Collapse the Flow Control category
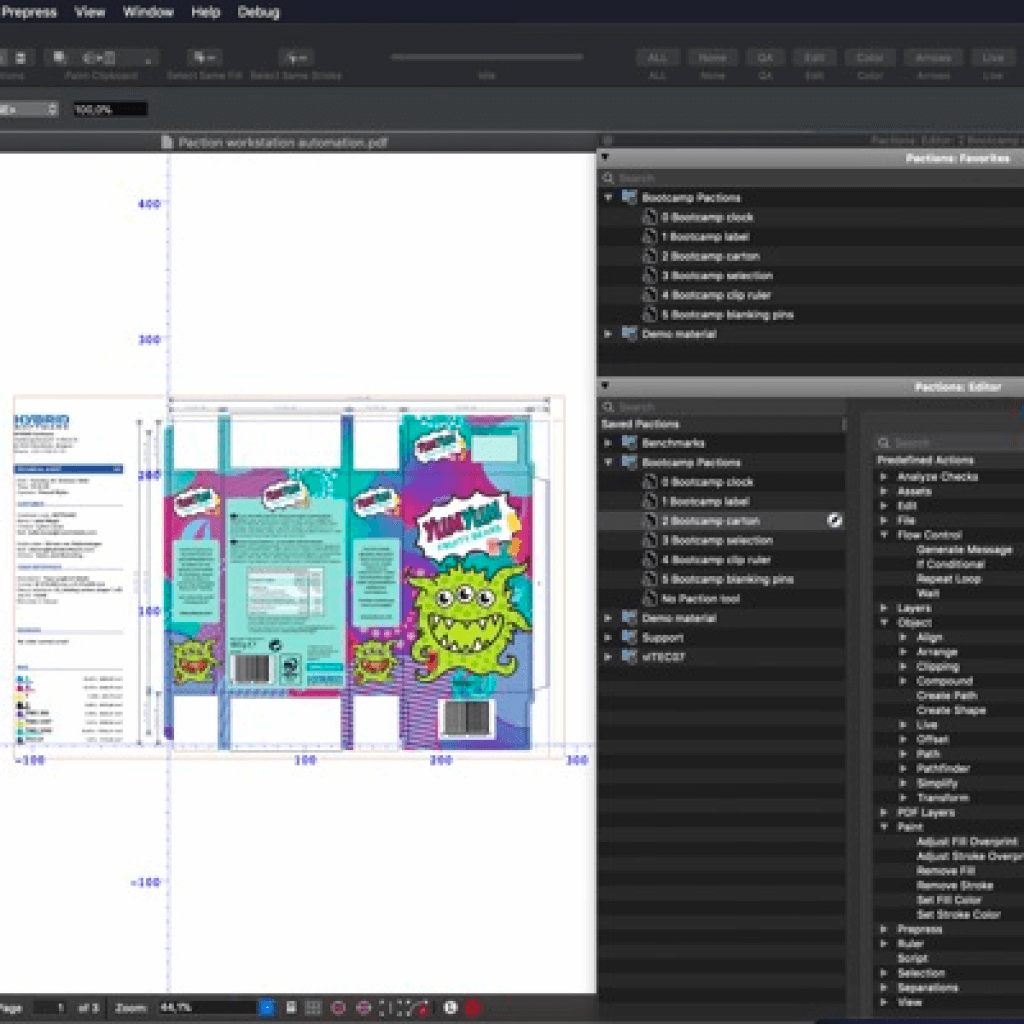Screen dimensions: 1024x1024 (x=884, y=534)
